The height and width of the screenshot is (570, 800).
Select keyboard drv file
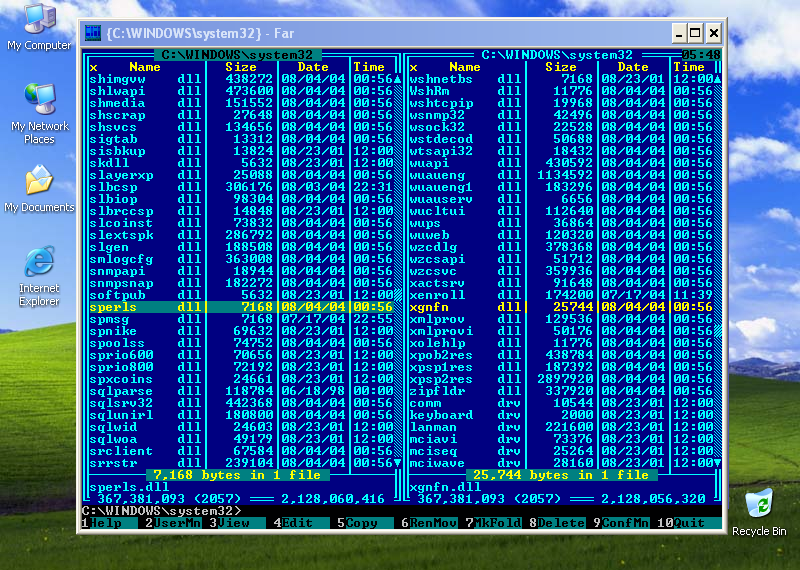click(x=561, y=415)
